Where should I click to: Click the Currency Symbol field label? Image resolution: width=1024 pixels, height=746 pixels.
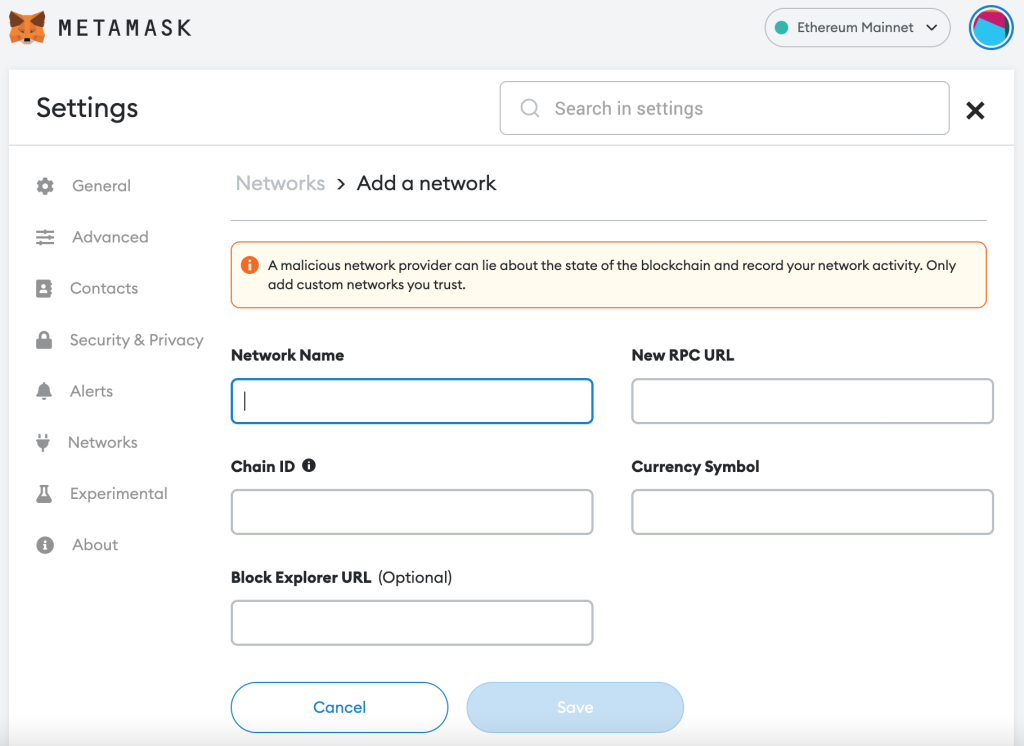pos(695,466)
